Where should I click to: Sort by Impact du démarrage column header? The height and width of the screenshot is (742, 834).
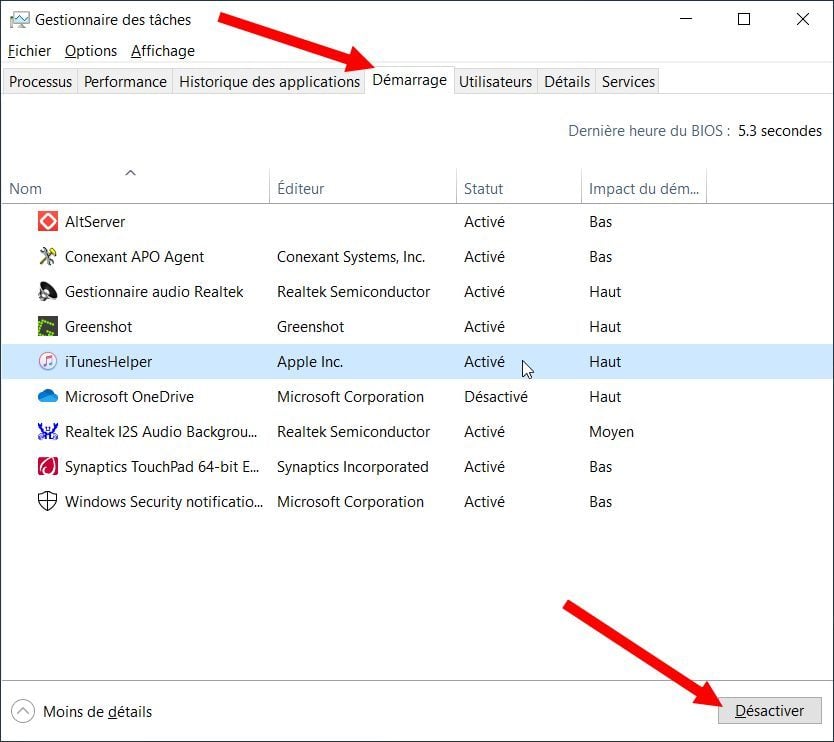(644, 188)
